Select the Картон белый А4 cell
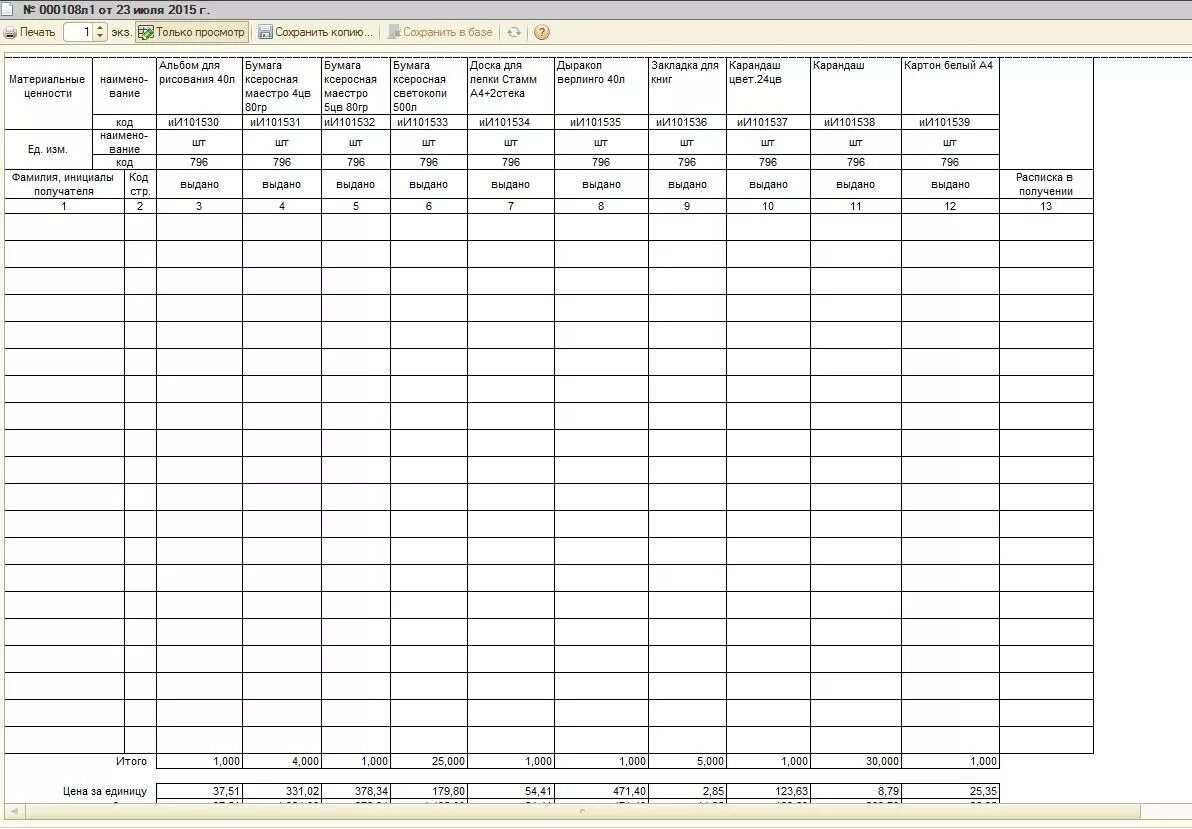 pos(950,86)
